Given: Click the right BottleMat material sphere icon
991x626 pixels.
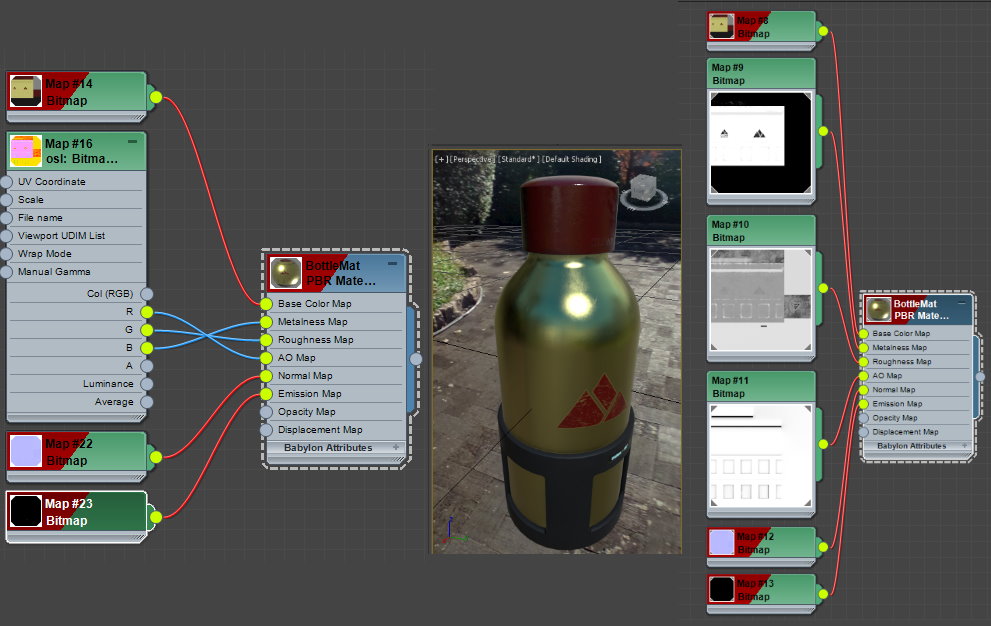Looking at the screenshot, I should 878,310.
